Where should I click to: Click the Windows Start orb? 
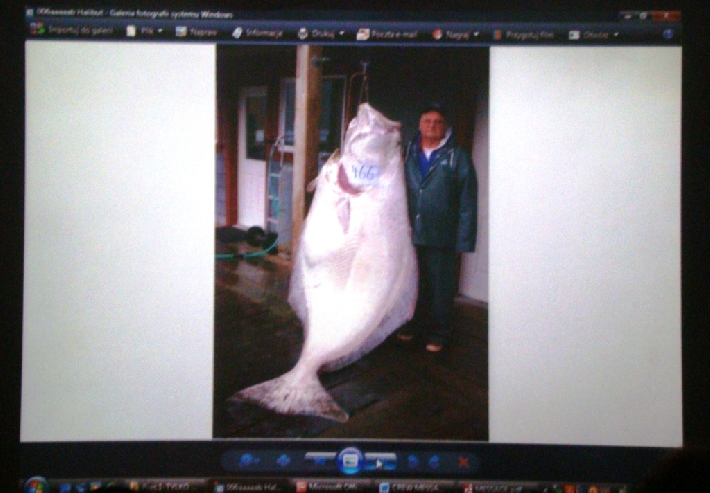[36, 486]
